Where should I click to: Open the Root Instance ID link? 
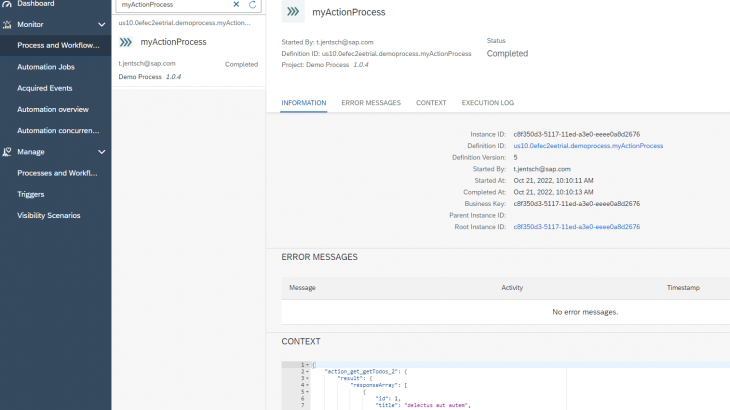pyautogui.click(x=576, y=227)
